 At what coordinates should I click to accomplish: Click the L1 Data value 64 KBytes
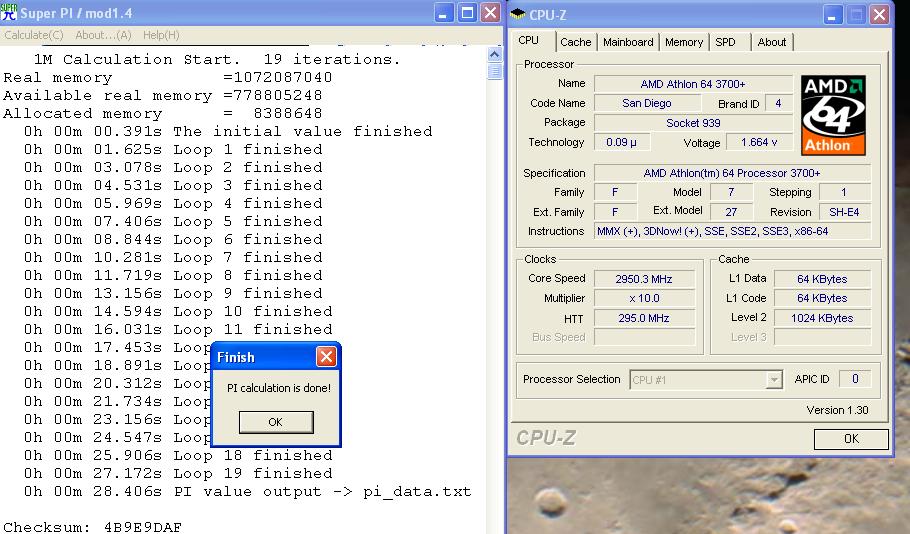click(822, 279)
